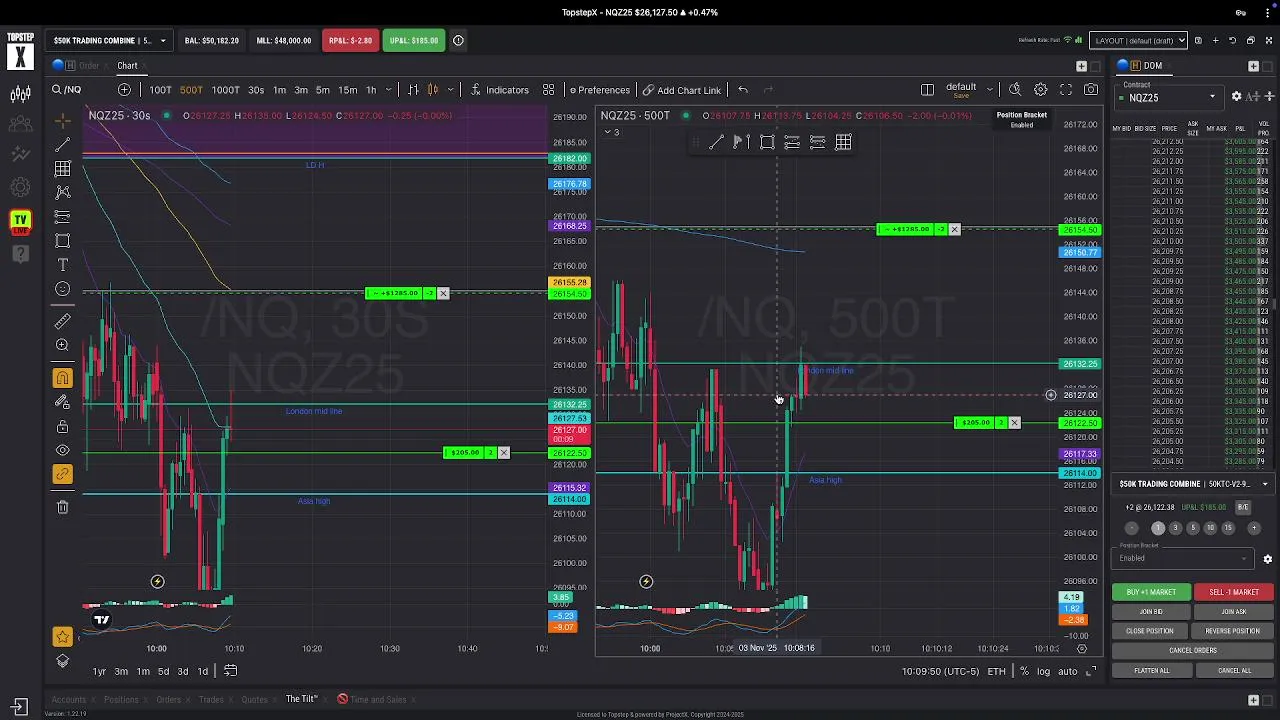The image size is (1280, 720).
Task: Select the floating toolbar grid tool
Action: 843,143
